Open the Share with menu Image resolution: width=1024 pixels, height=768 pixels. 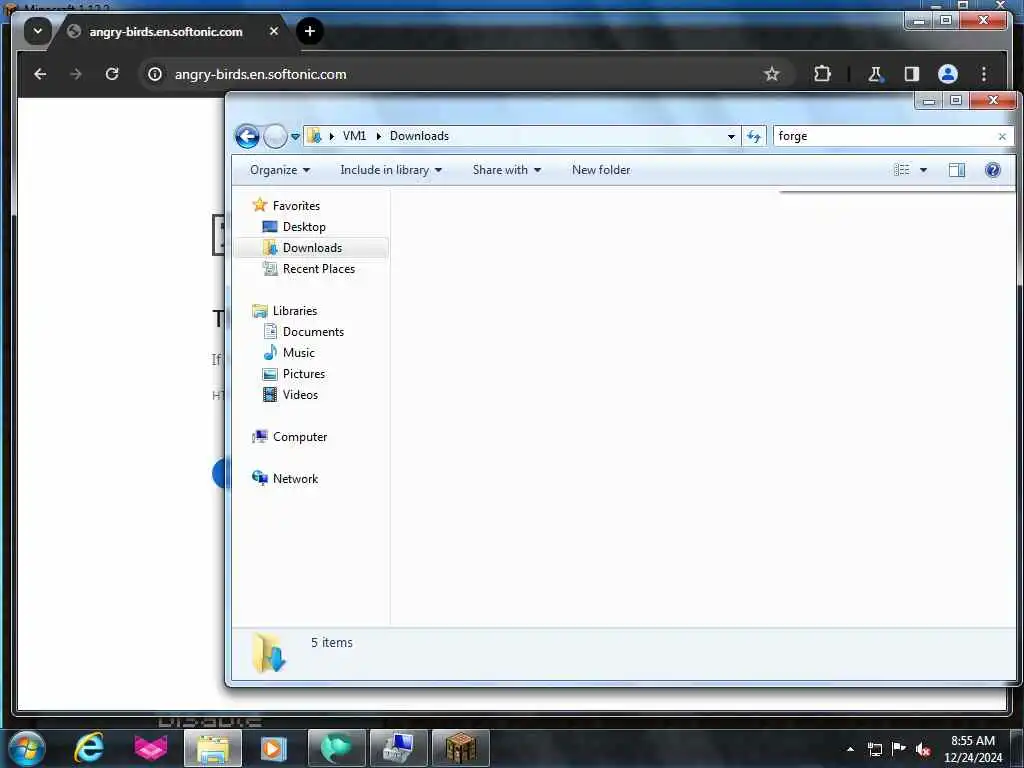point(507,170)
